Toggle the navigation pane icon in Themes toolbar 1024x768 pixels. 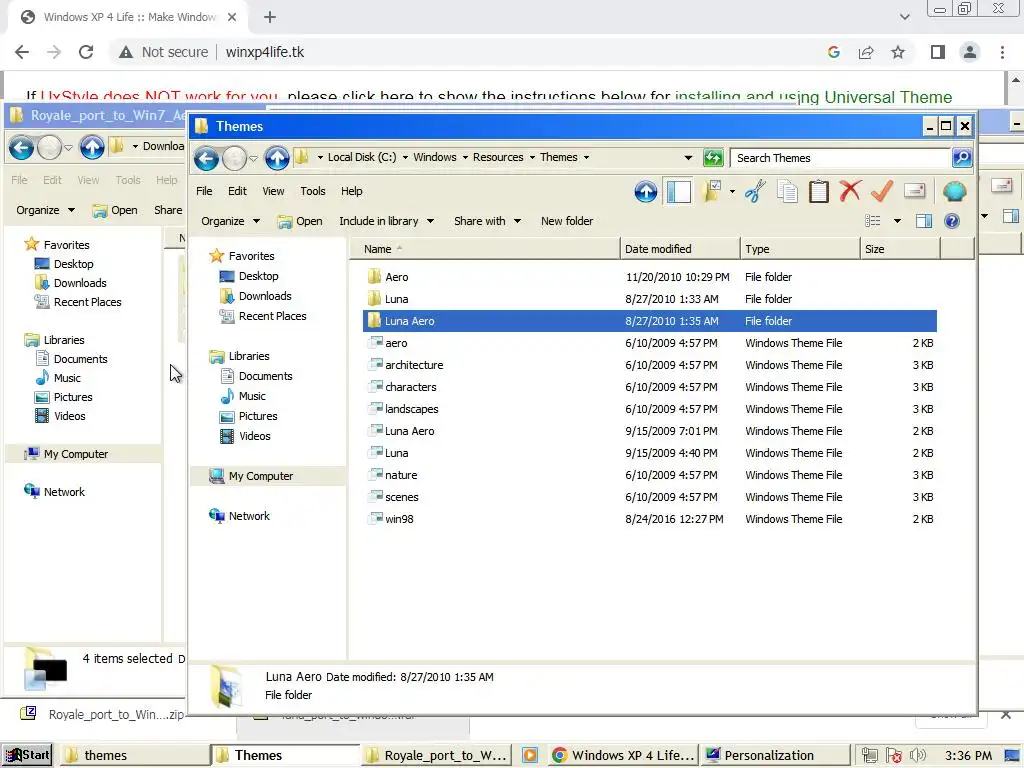pyautogui.click(x=679, y=191)
